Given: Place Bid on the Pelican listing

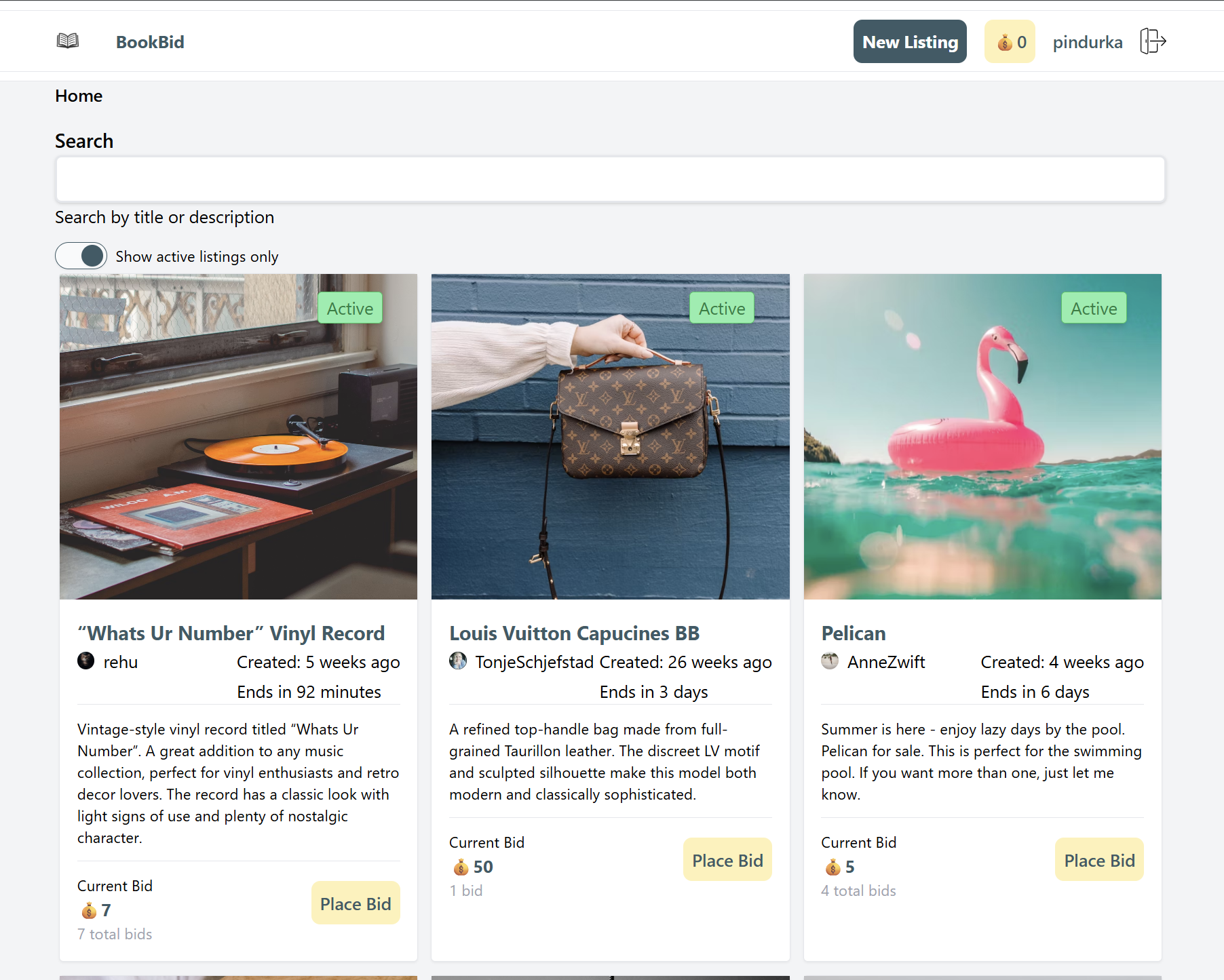Looking at the screenshot, I should [1099, 860].
